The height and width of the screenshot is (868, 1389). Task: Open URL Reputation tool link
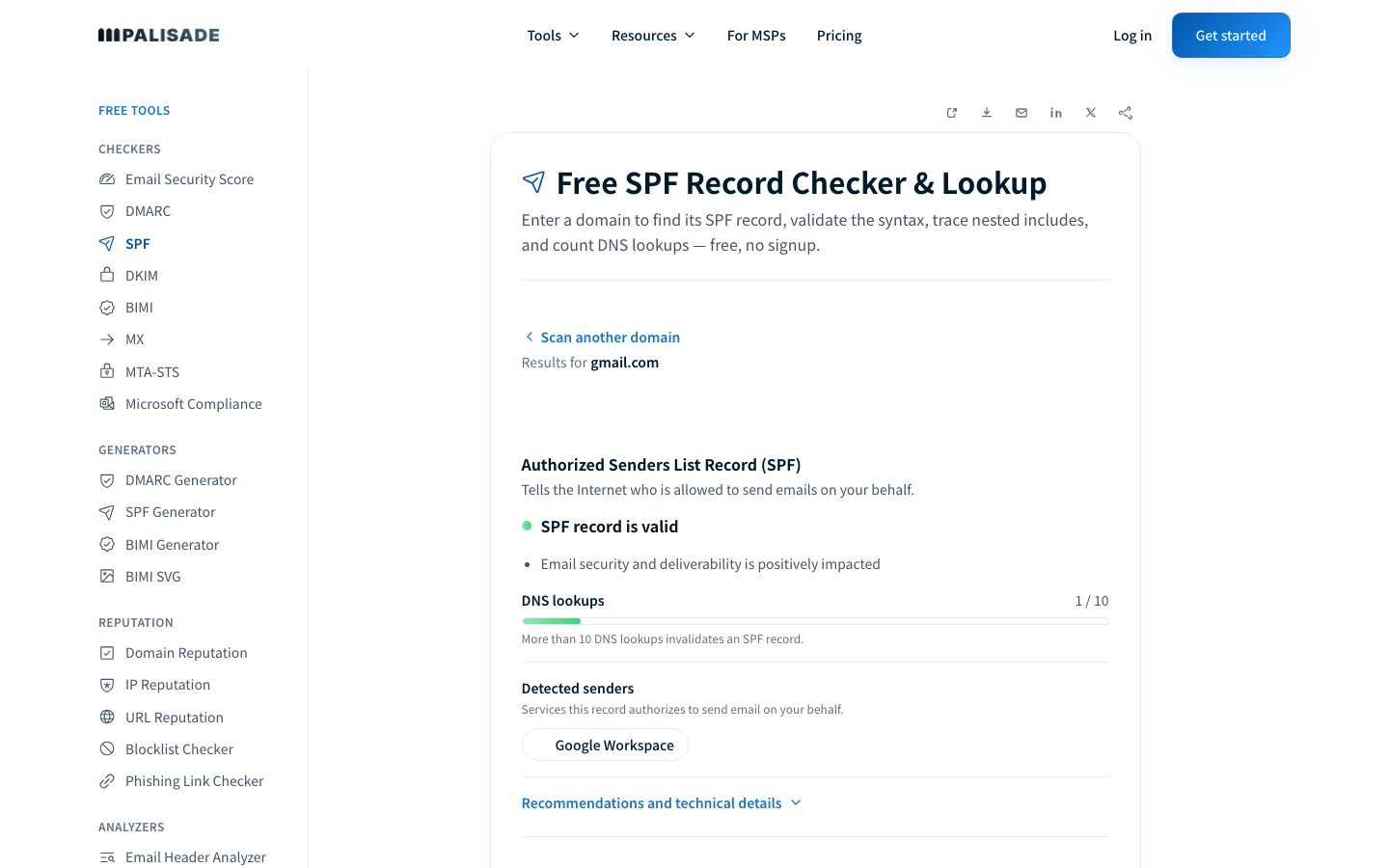click(175, 718)
